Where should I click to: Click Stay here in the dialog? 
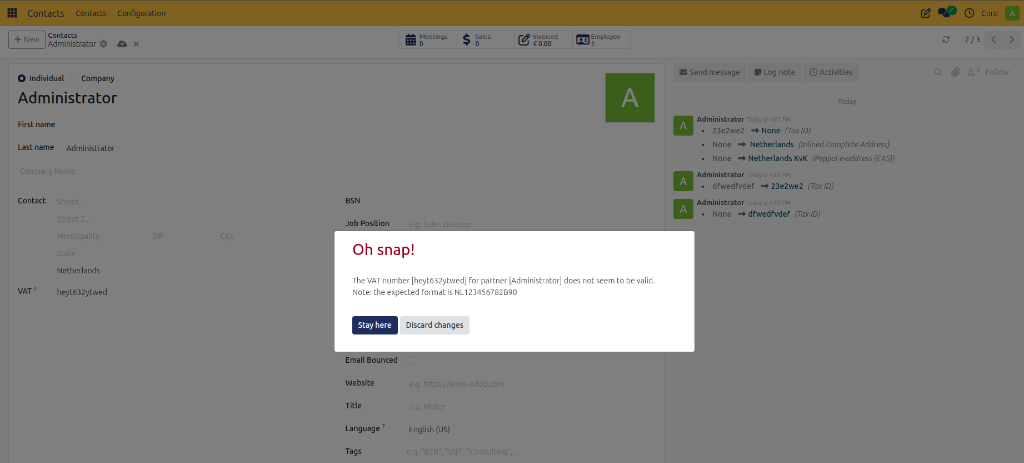point(375,325)
